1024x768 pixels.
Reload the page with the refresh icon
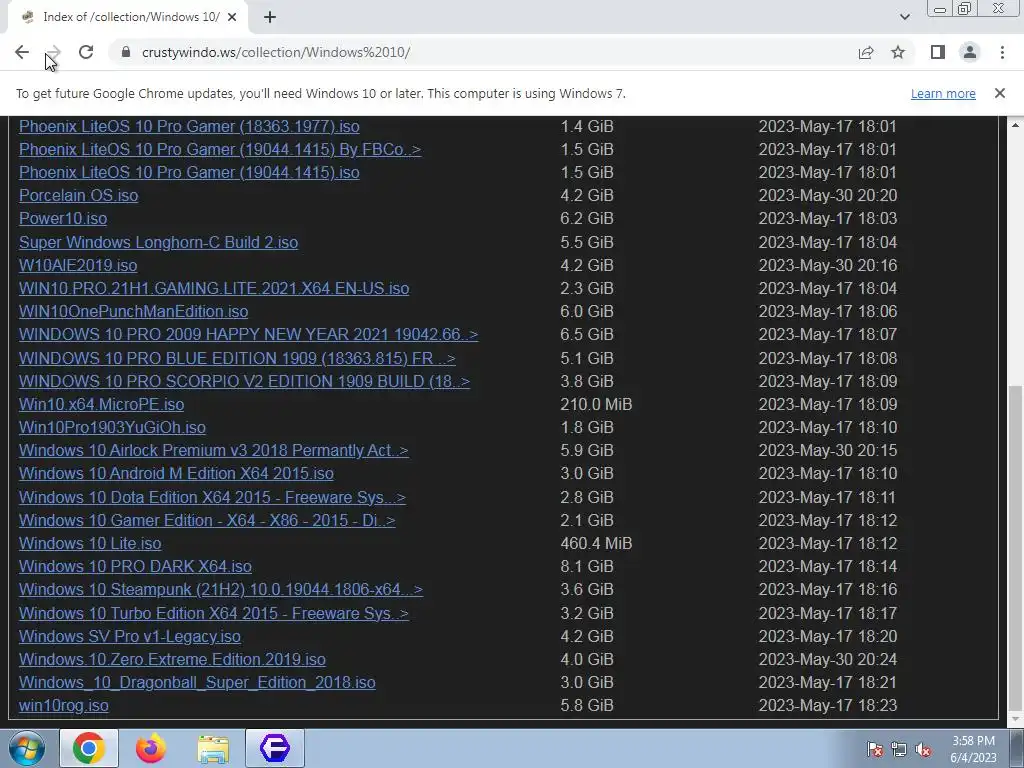point(86,52)
